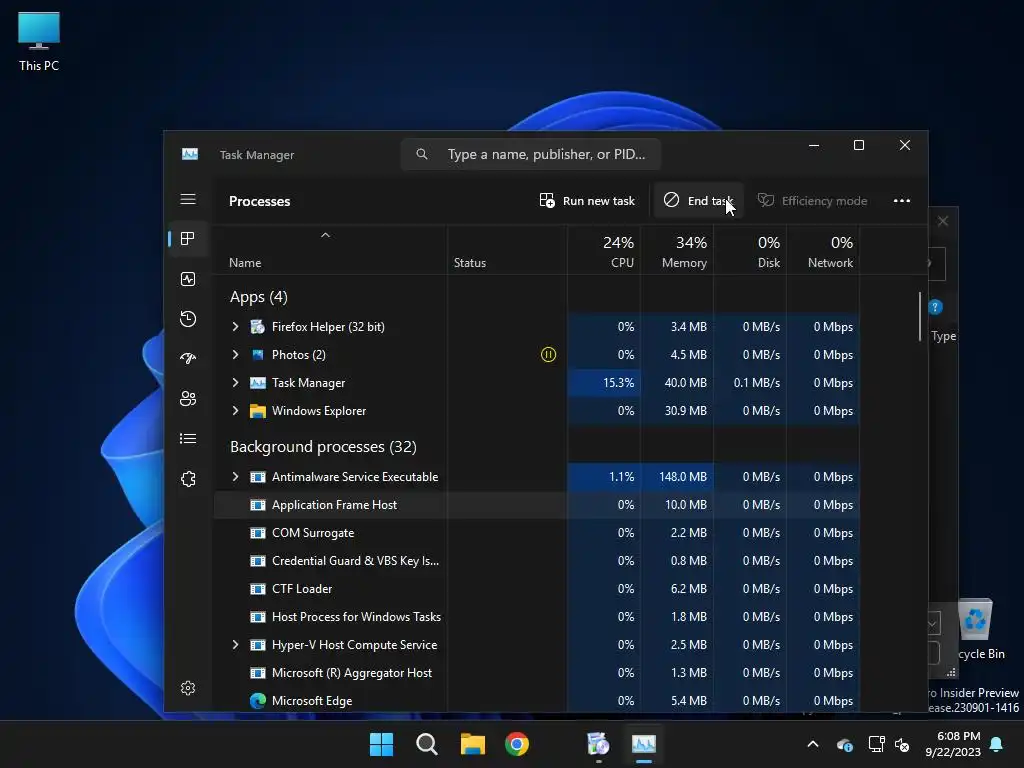Open the clock showing 6:08 PM

coord(953,744)
